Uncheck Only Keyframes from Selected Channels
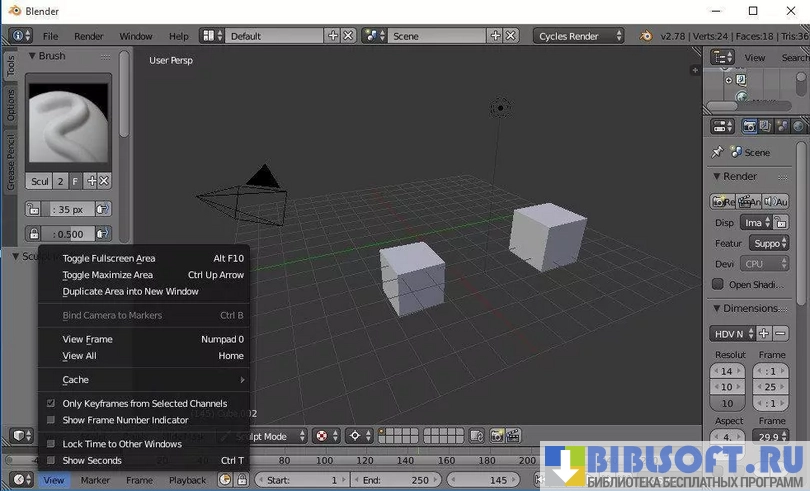810x491 pixels. [52, 404]
